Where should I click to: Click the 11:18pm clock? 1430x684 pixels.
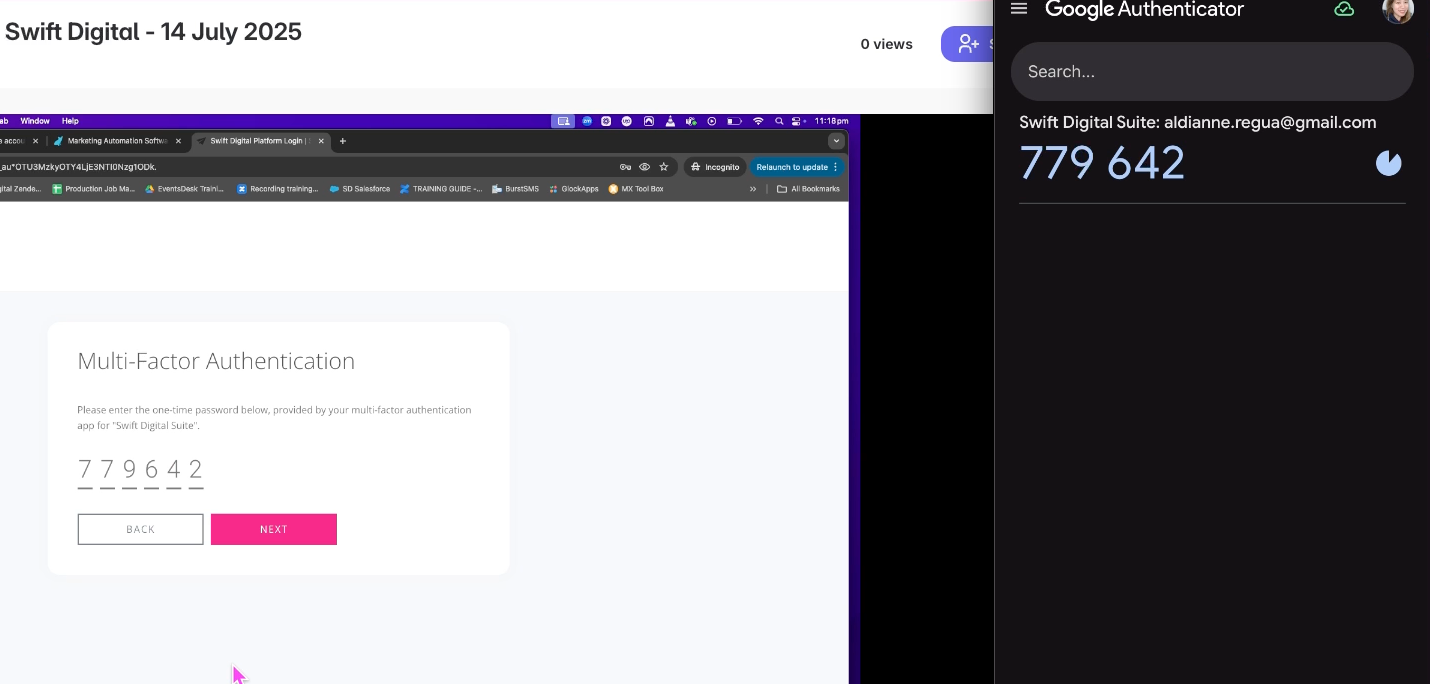coord(831,121)
